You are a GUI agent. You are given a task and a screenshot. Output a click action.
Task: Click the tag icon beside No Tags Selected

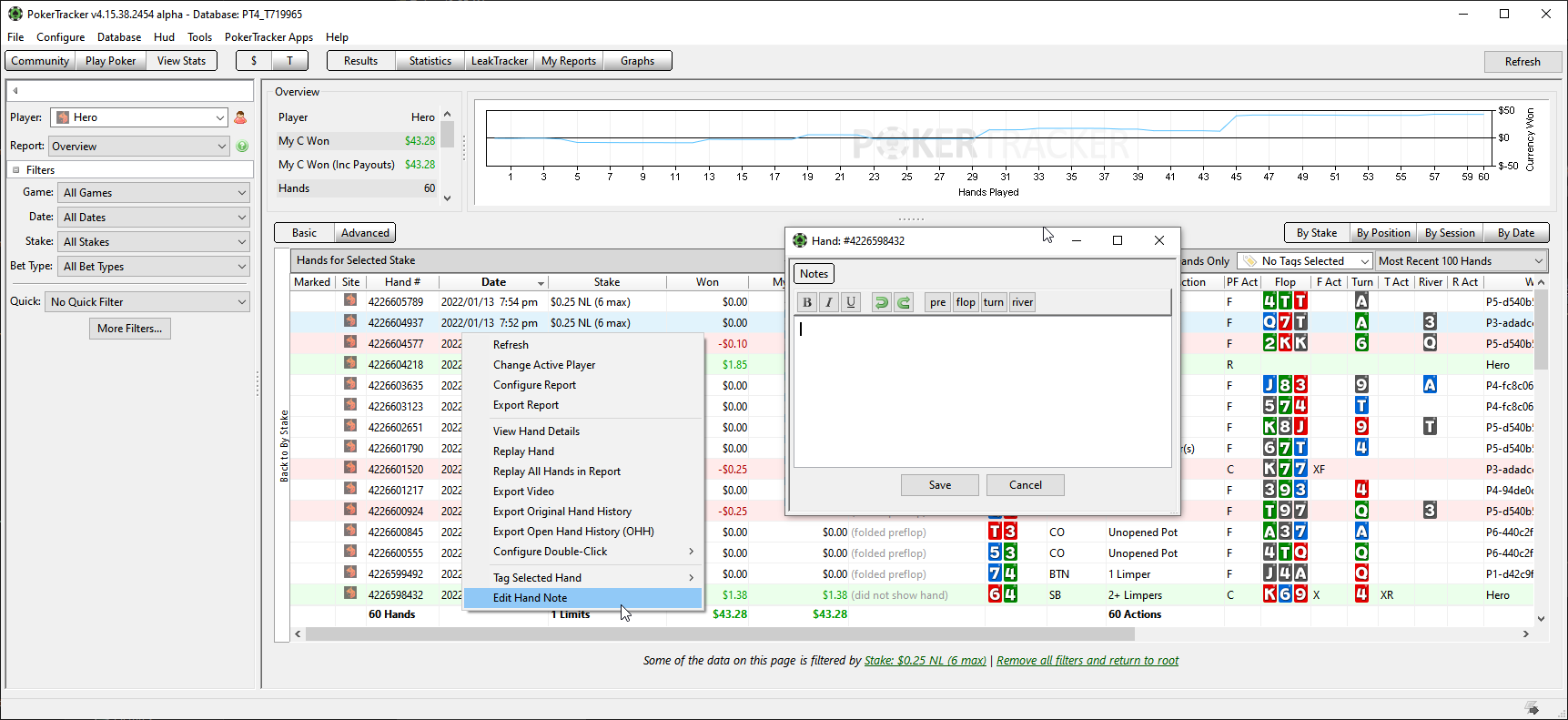pyautogui.click(x=1250, y=261)
